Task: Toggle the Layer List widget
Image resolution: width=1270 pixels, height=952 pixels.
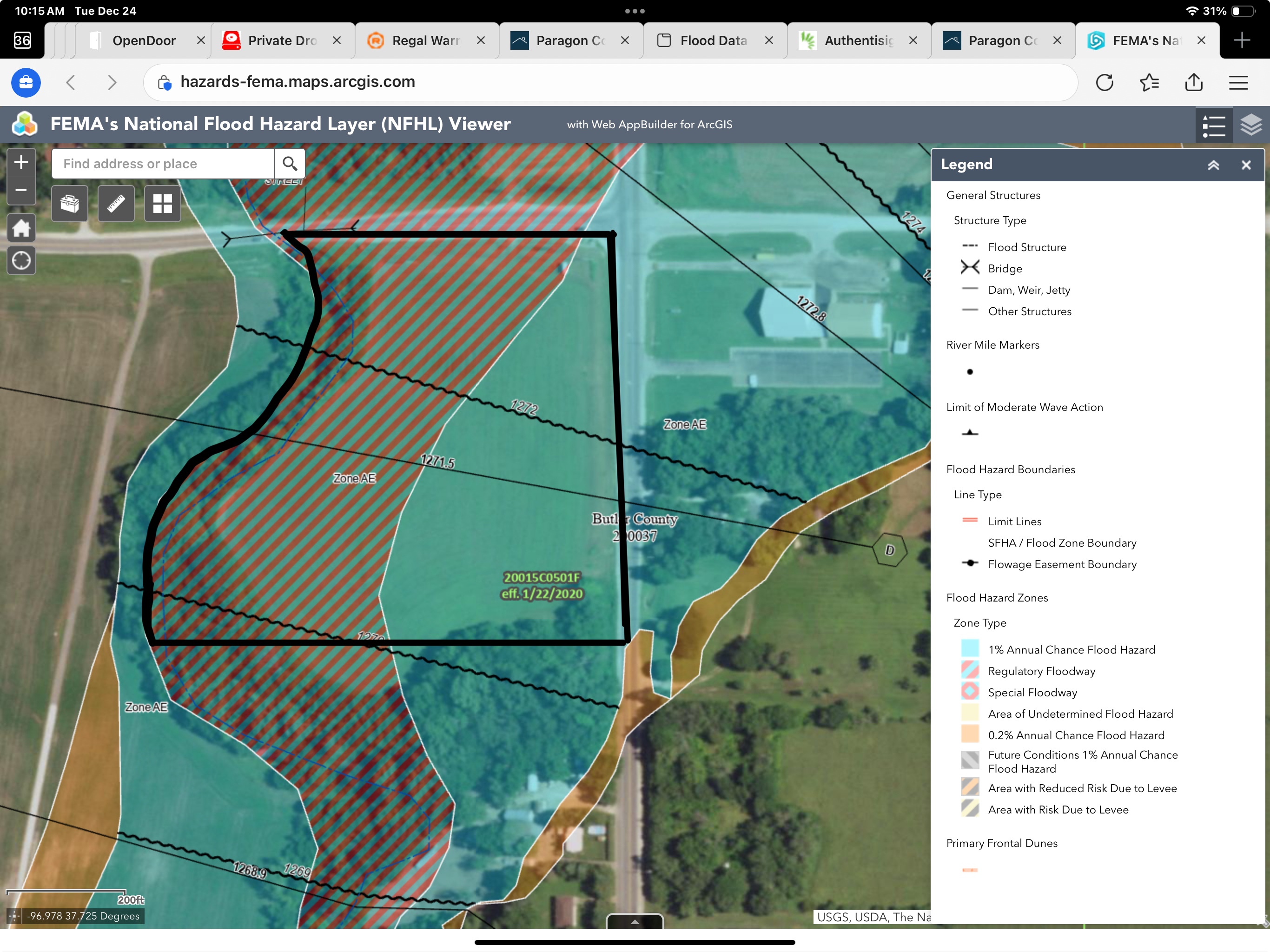Action: pyautogui.click(x=1250, y=125)
